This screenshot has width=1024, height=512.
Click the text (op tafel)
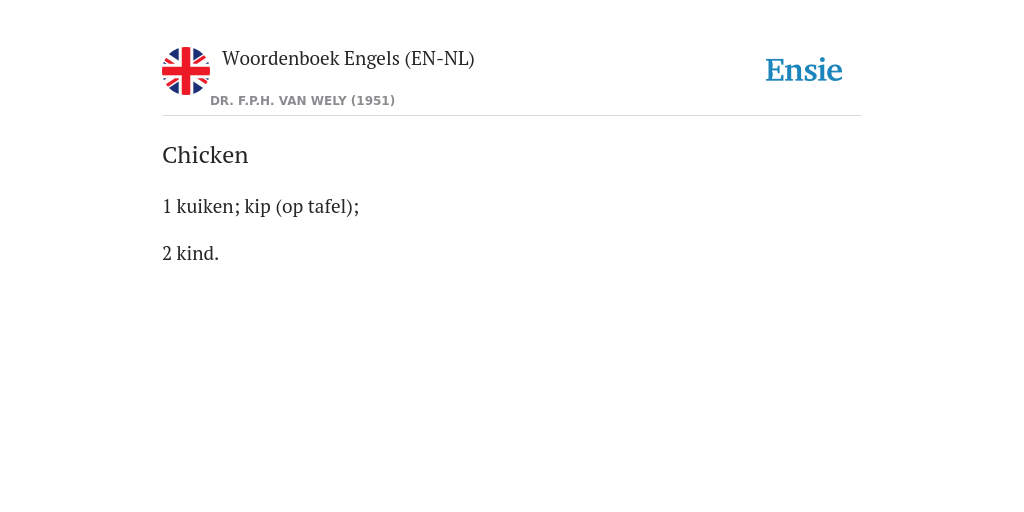tap(317, 207)
